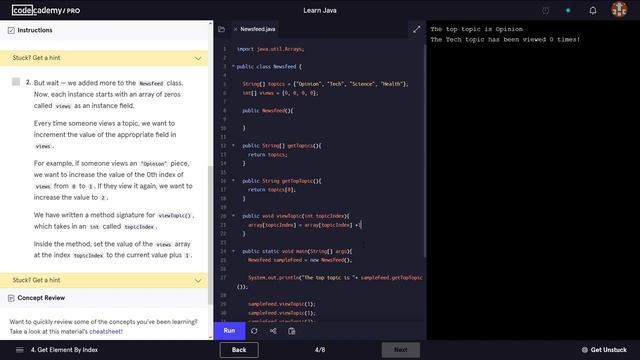Image resolution: width=640 pixels, height=360 pixels.
Task: Click the share code icon
Action: pos(273,331)
